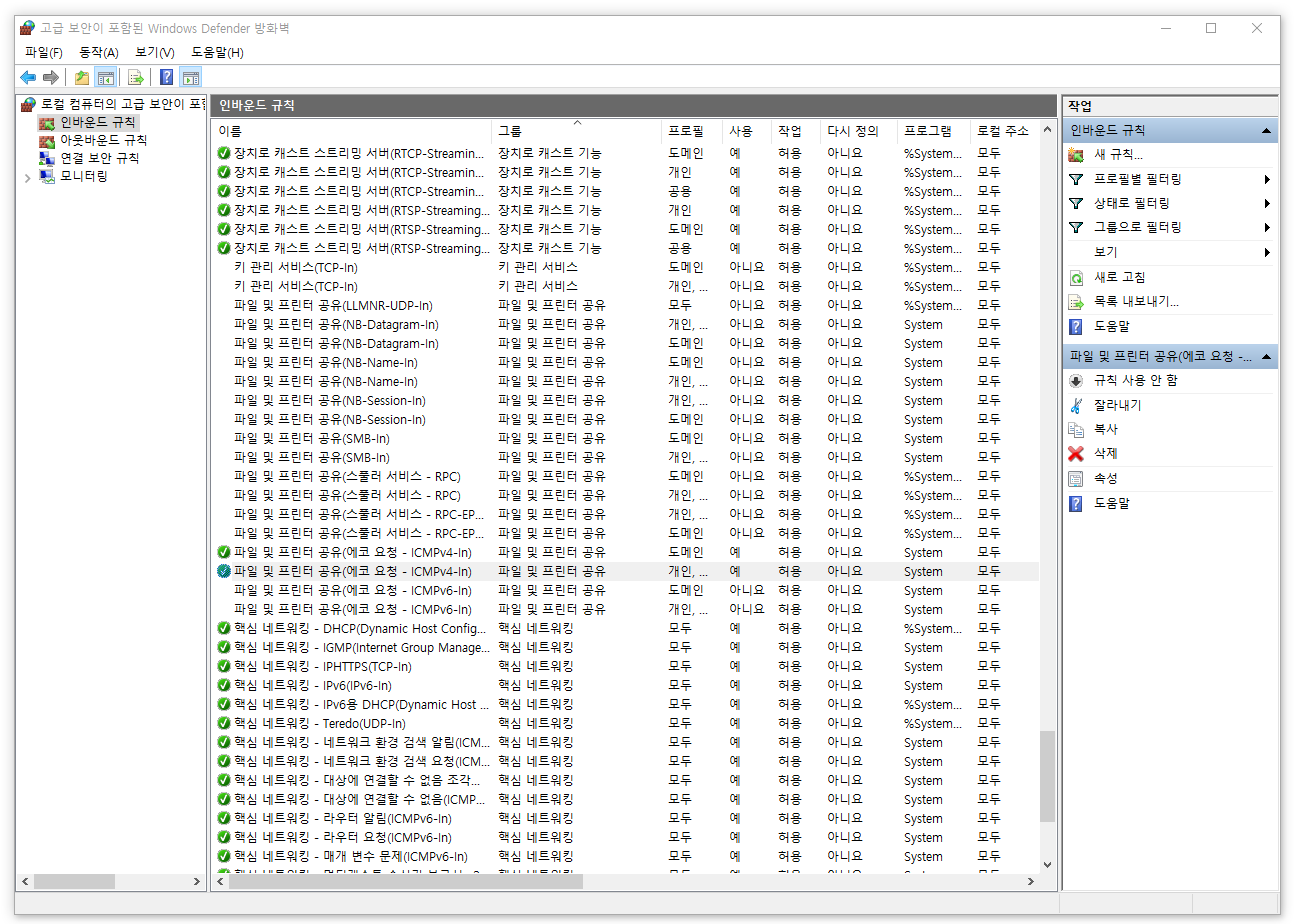1299x924 pixels.
Task: Toggle the show/hide action pane toolbar icon
Action: click(x=191, y=78)
